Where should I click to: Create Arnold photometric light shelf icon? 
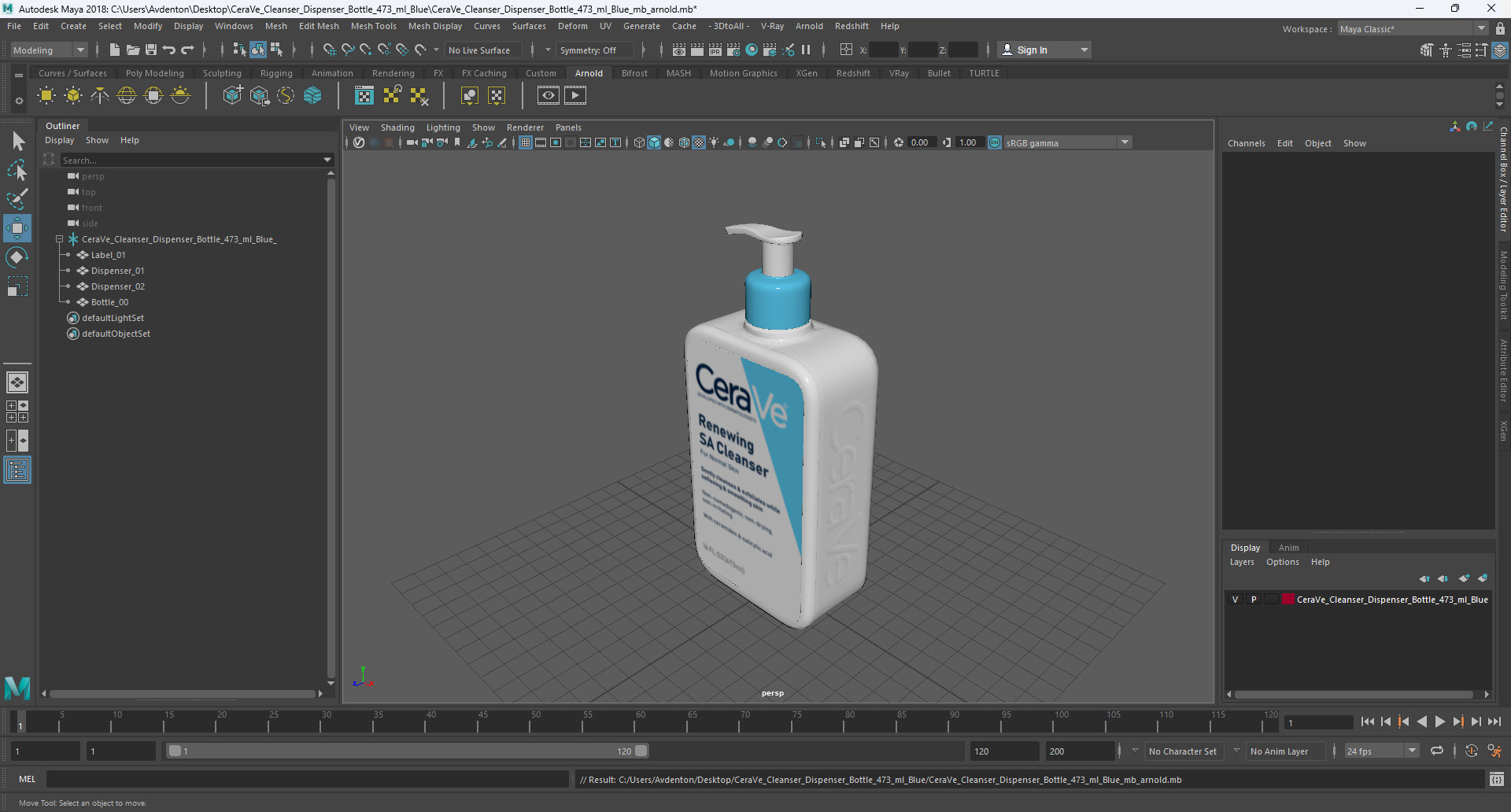100,96
